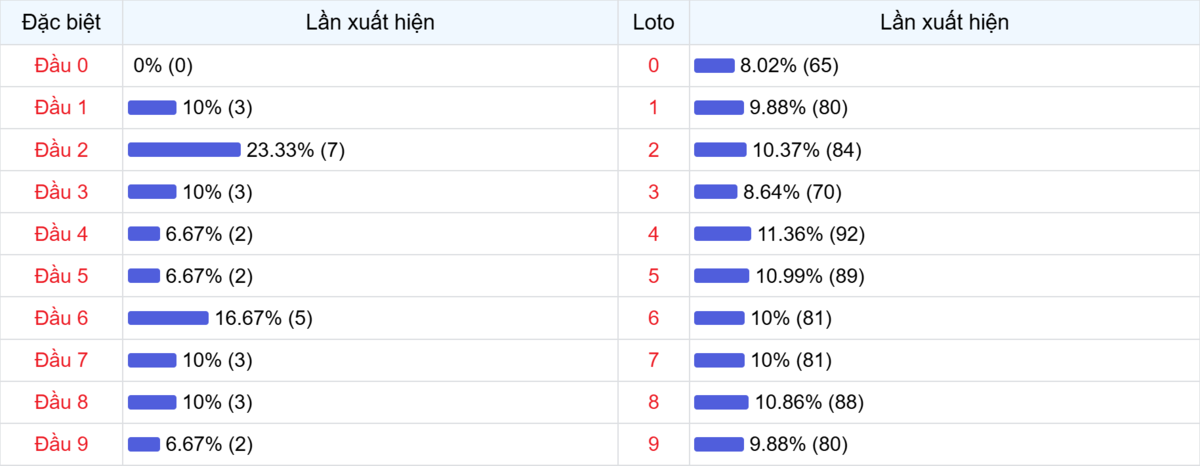Click Loto number 0
This screenshot has height=466, width=1200.
[653, 66]
